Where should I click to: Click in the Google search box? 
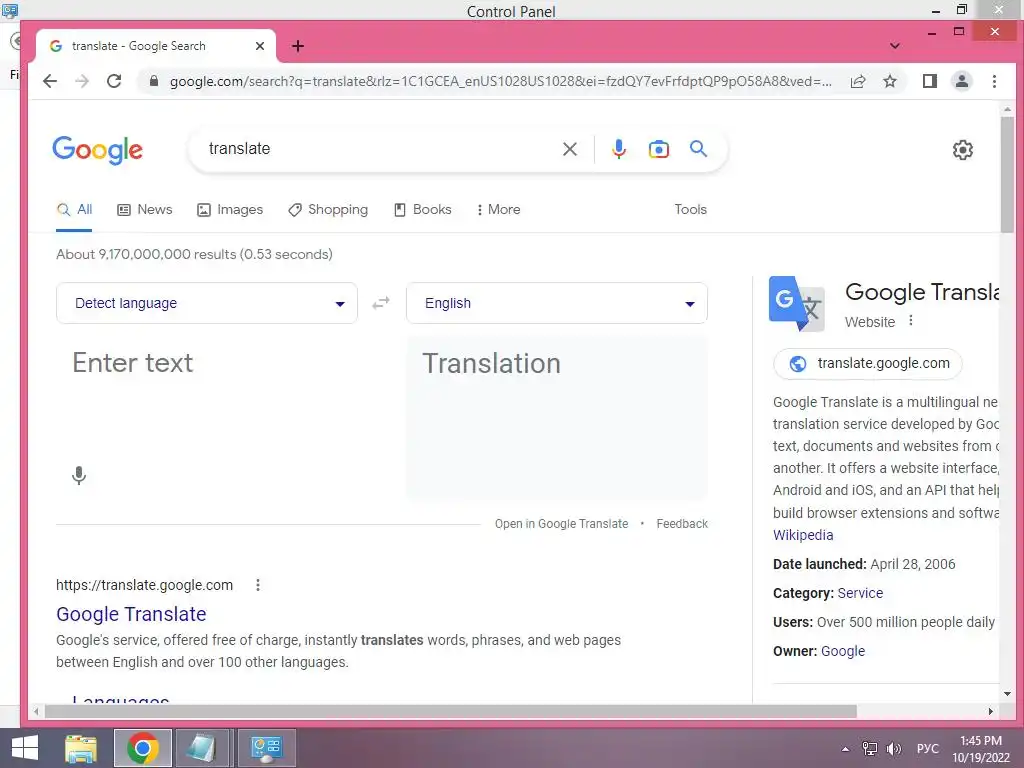379,149
